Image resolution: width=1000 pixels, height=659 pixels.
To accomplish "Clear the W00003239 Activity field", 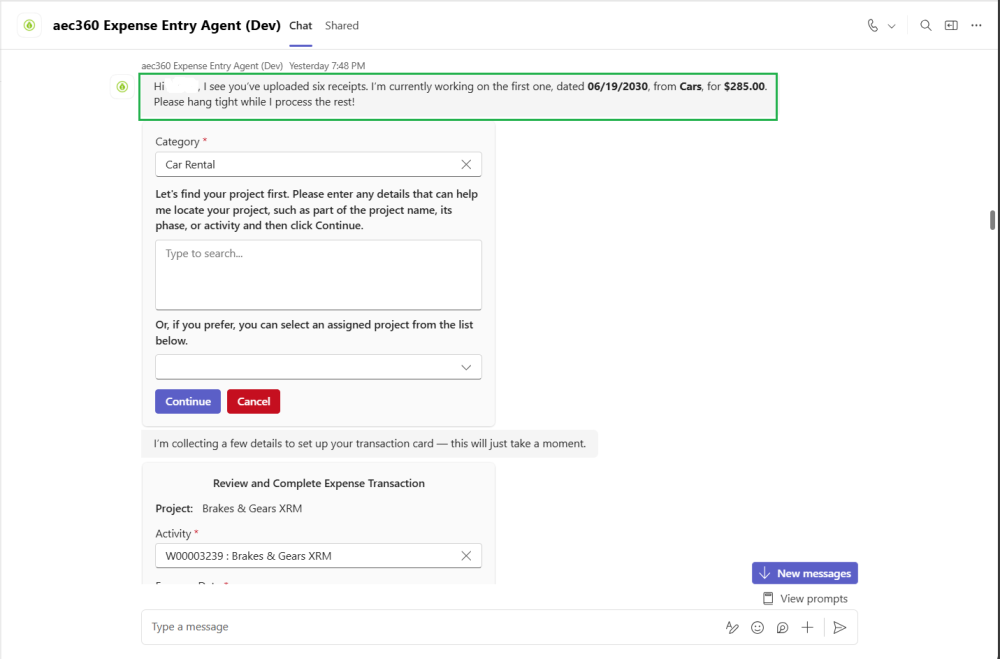I will coord(466,556).
